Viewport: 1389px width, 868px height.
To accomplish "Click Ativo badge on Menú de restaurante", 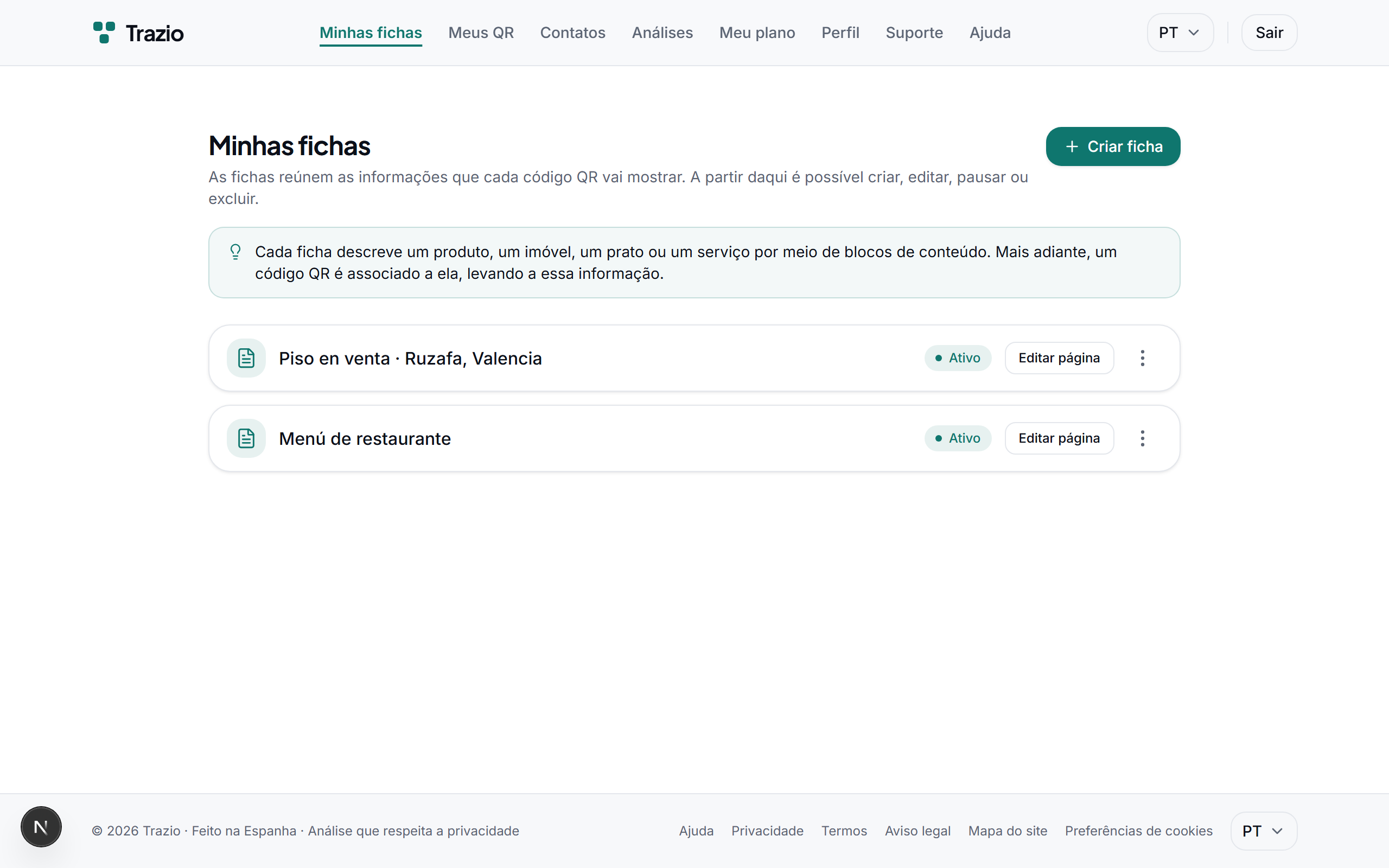I will [958, 438].
